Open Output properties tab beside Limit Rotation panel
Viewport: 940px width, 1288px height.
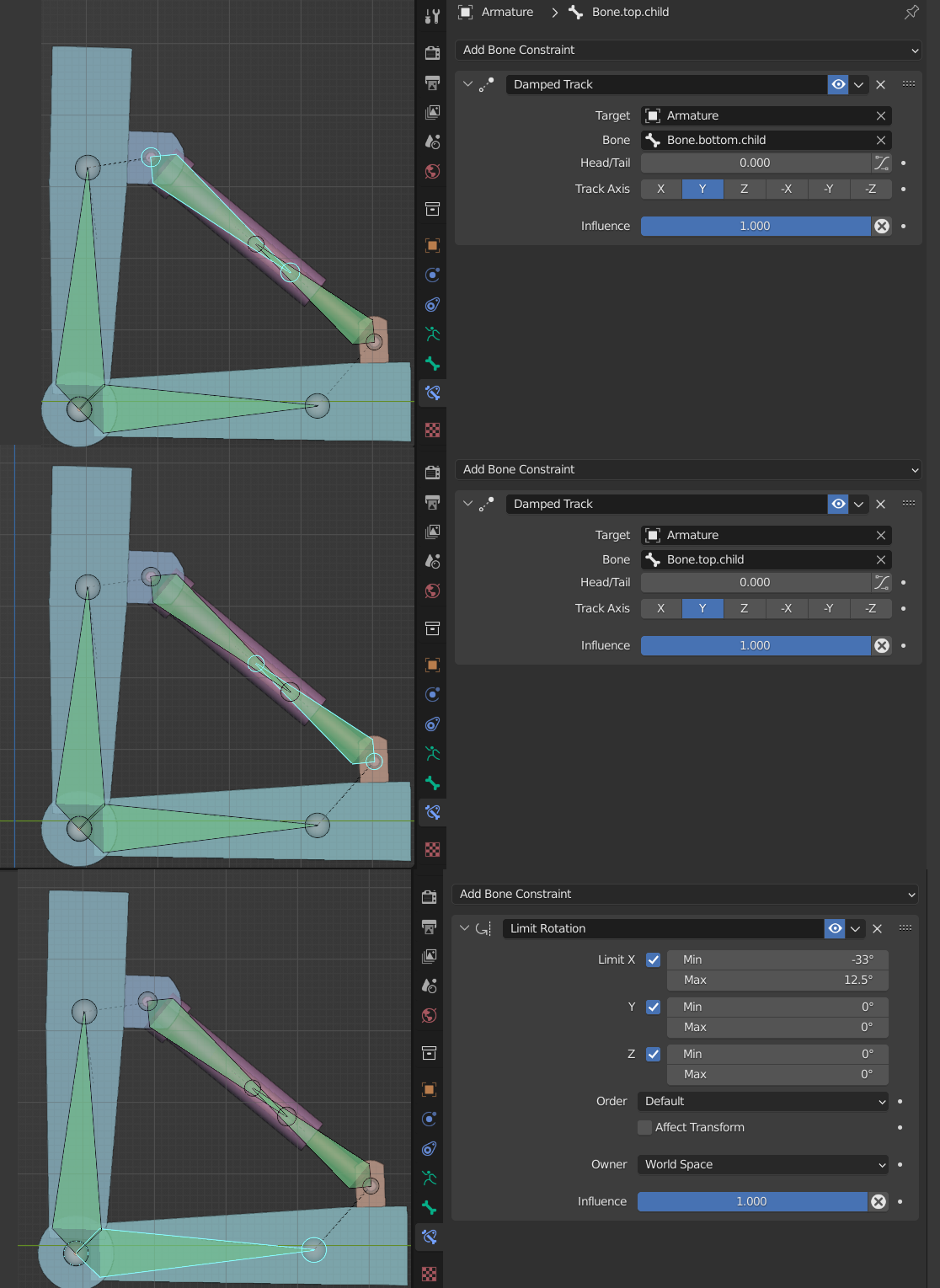point(429,927)
